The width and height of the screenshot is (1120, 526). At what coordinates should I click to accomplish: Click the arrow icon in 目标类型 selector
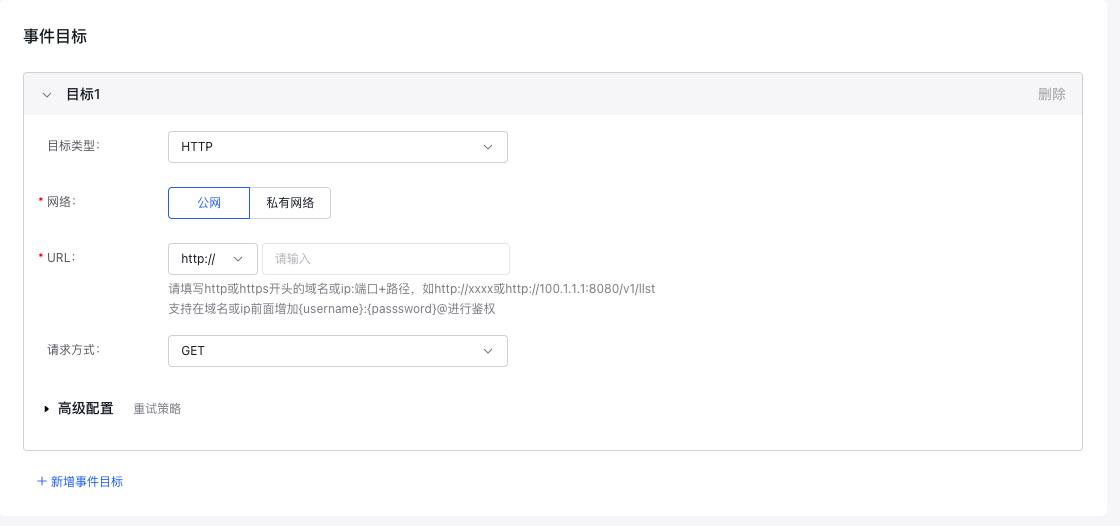pos(488,147)
